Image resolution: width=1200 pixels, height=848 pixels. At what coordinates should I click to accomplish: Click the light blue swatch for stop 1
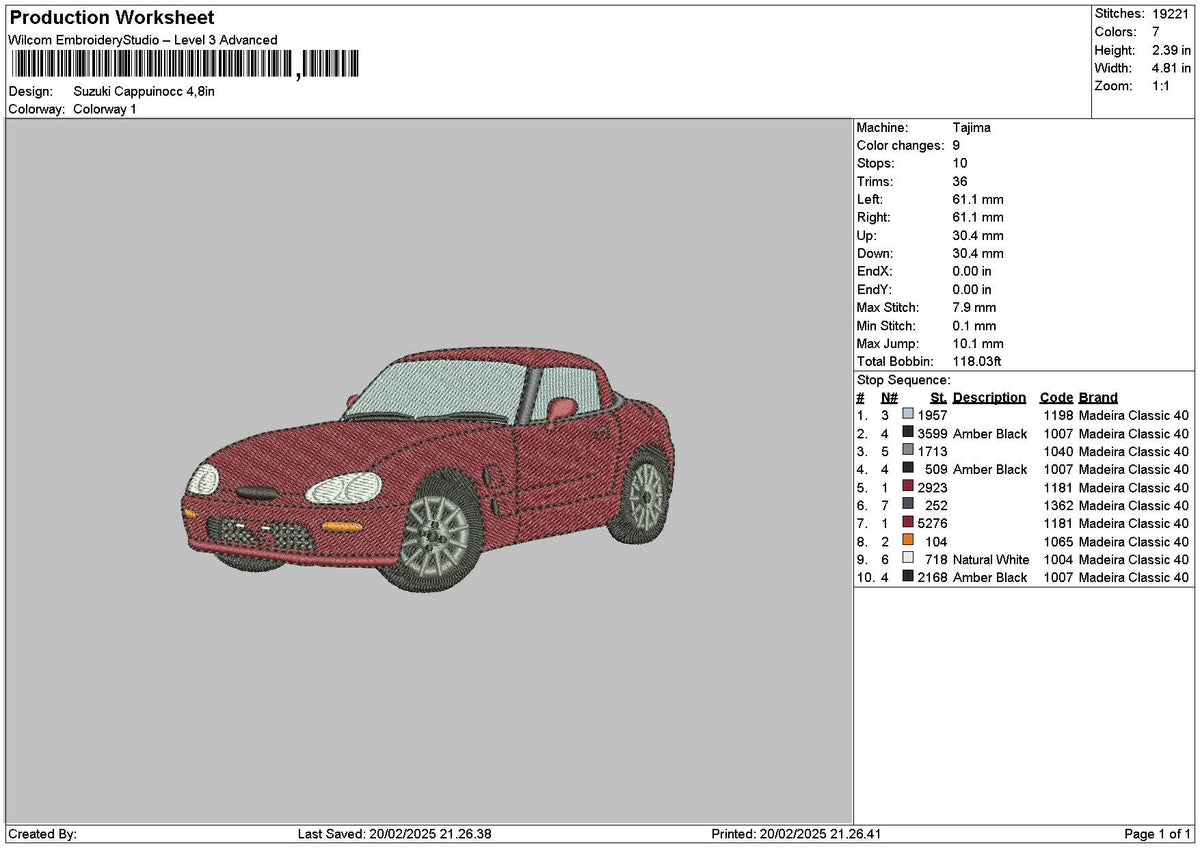(x=908, y=415)
